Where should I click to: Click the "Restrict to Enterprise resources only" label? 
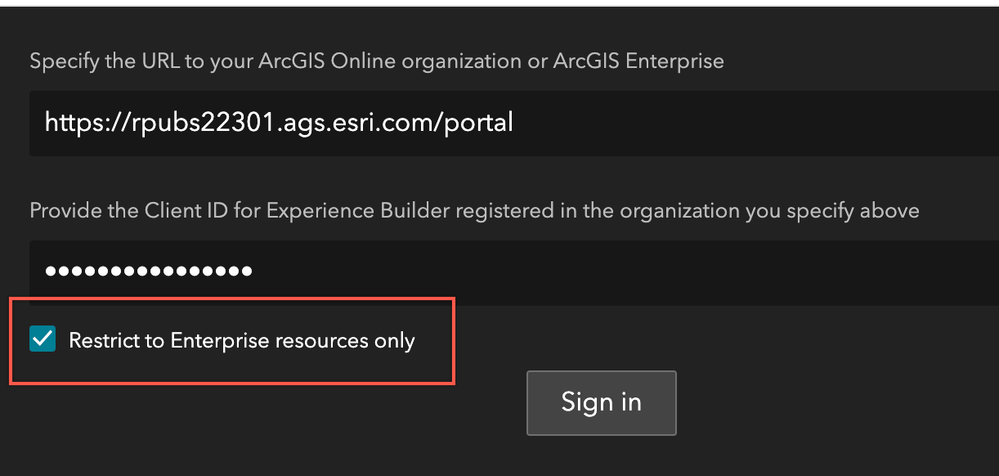[241, 341]
